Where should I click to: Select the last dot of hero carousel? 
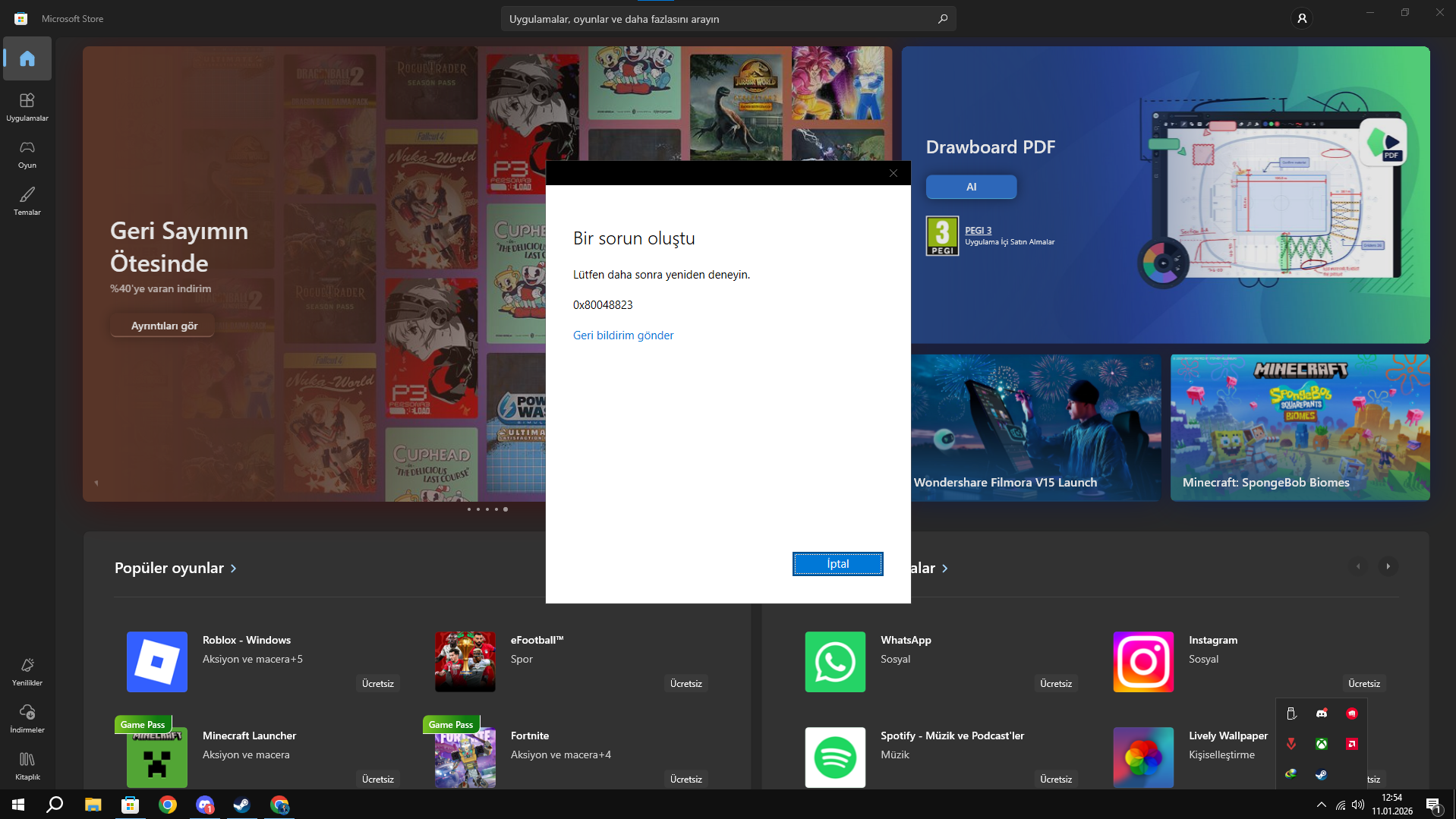[506, 509]
